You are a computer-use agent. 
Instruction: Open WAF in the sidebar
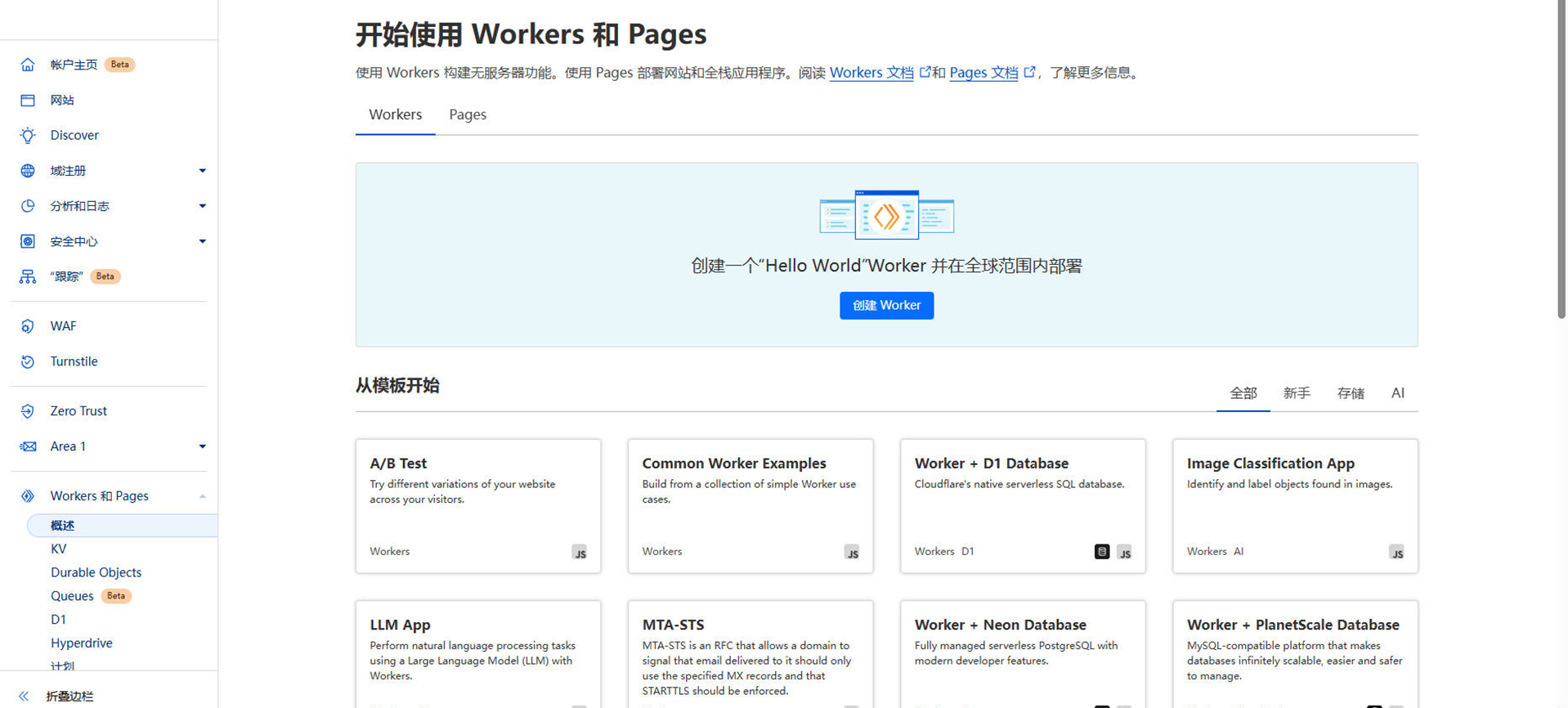click(x=63, y=326)
